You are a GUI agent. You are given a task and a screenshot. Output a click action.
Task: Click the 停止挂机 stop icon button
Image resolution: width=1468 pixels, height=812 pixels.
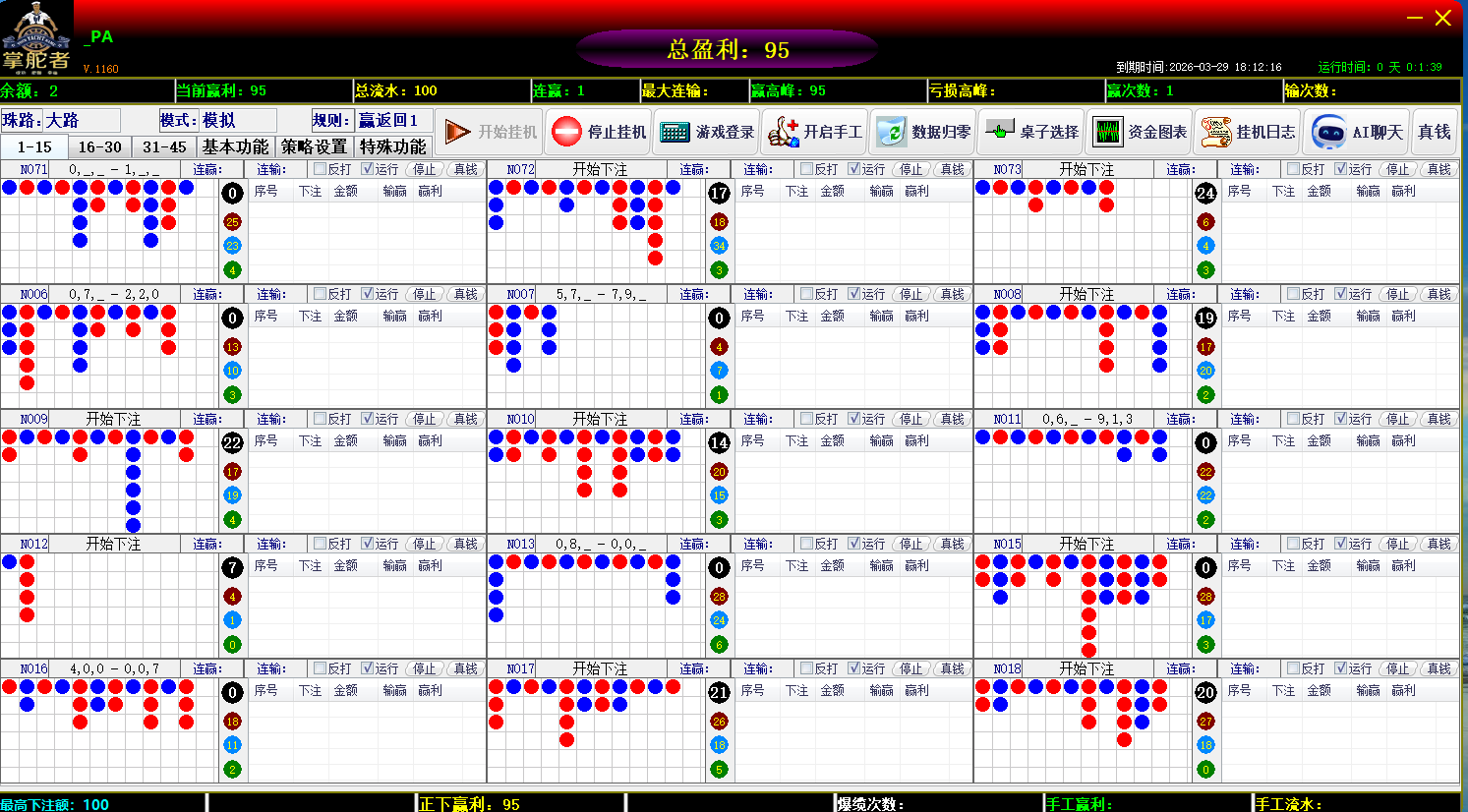[x=598, y=132]
